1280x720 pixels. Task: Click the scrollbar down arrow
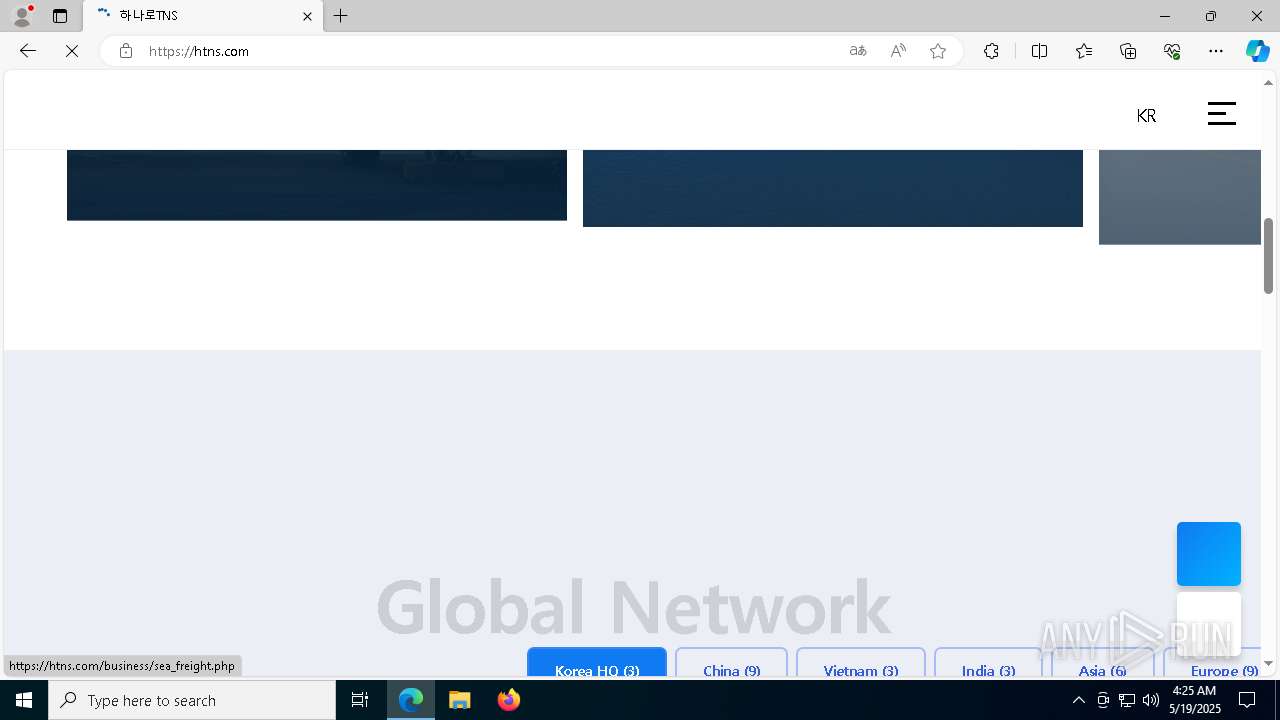point(1269,663)
